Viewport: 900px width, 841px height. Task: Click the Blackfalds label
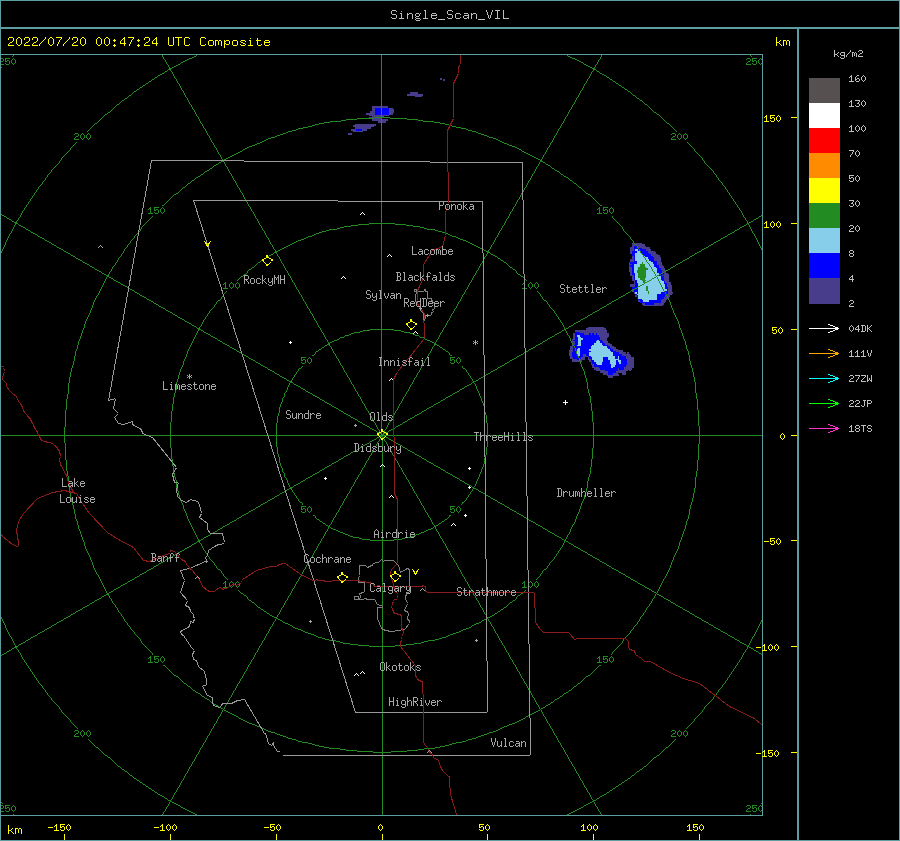[425, 277]
